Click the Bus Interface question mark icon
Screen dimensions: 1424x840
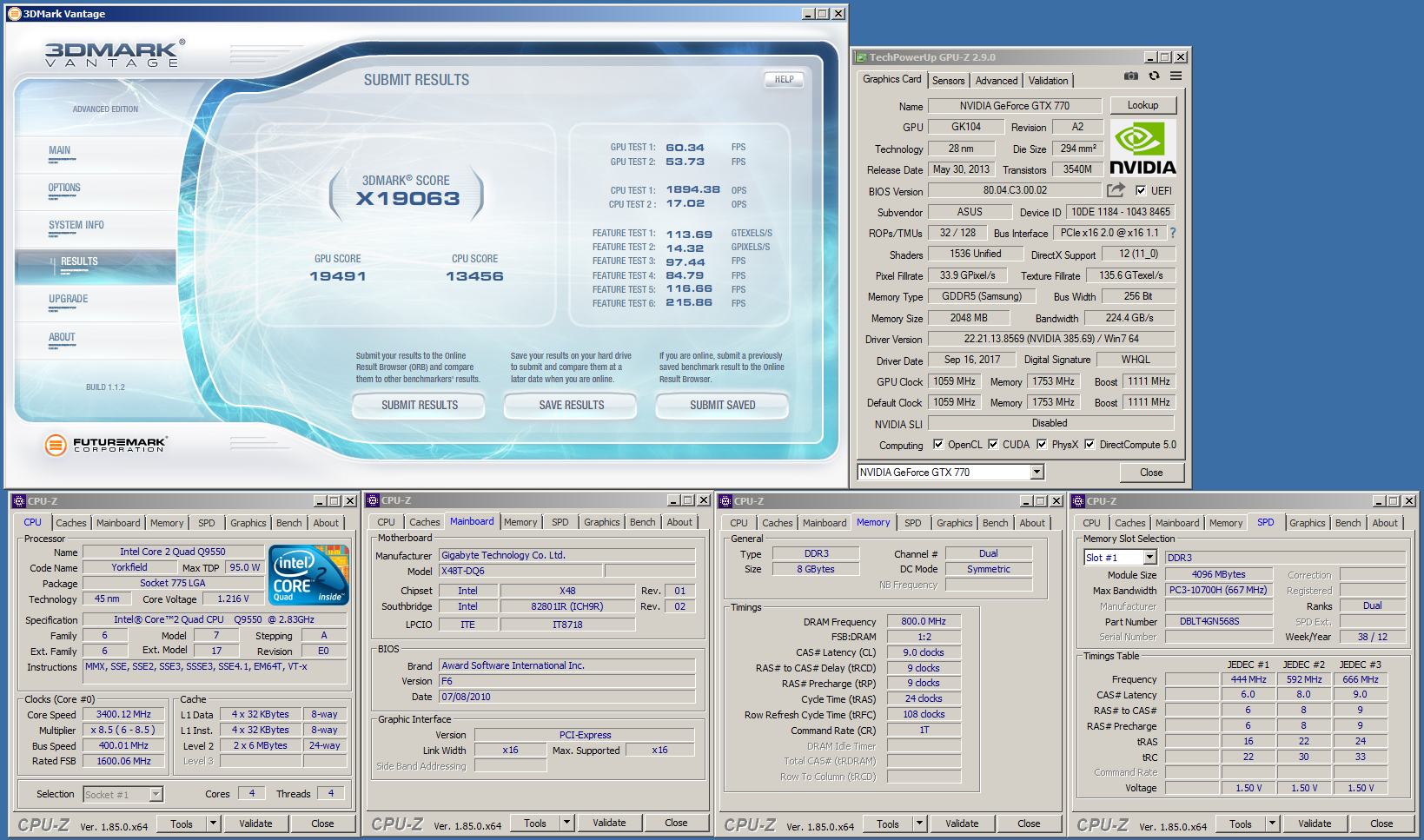(1173, 233)
